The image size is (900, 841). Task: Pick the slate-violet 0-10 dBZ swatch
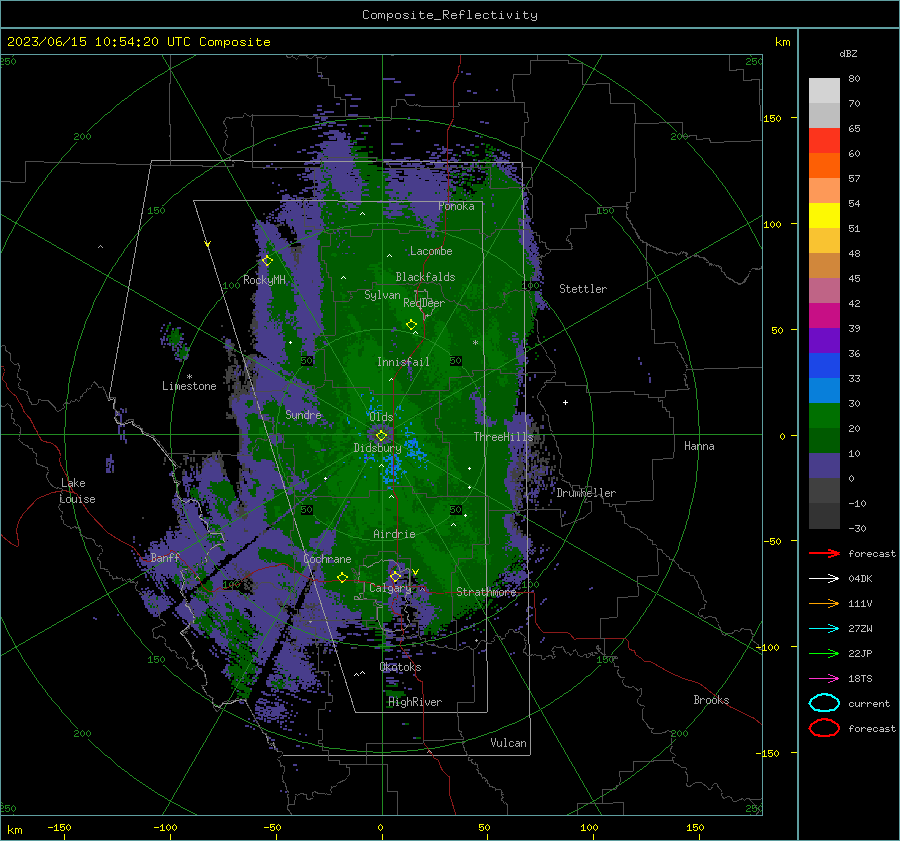824,466
